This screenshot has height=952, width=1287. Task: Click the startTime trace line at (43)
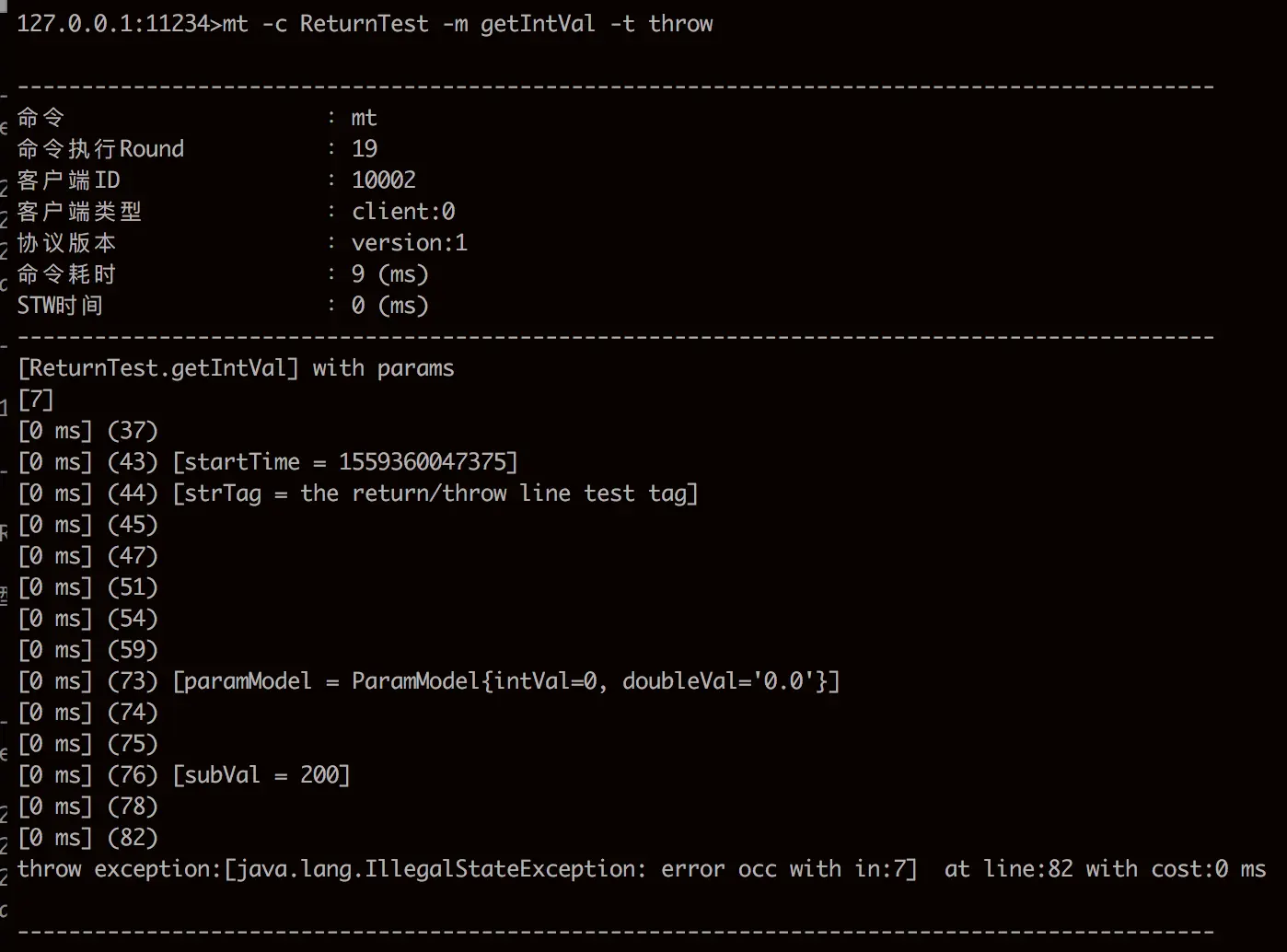(x=268, y=462)
